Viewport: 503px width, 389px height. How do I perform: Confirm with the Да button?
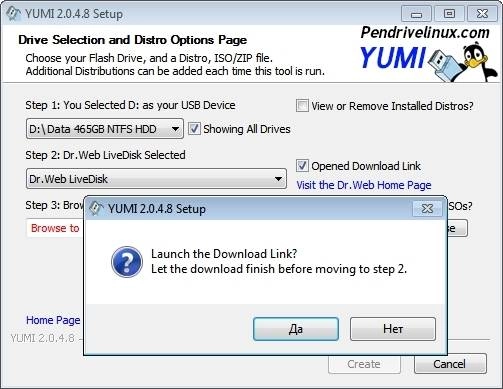pos(296,329)
